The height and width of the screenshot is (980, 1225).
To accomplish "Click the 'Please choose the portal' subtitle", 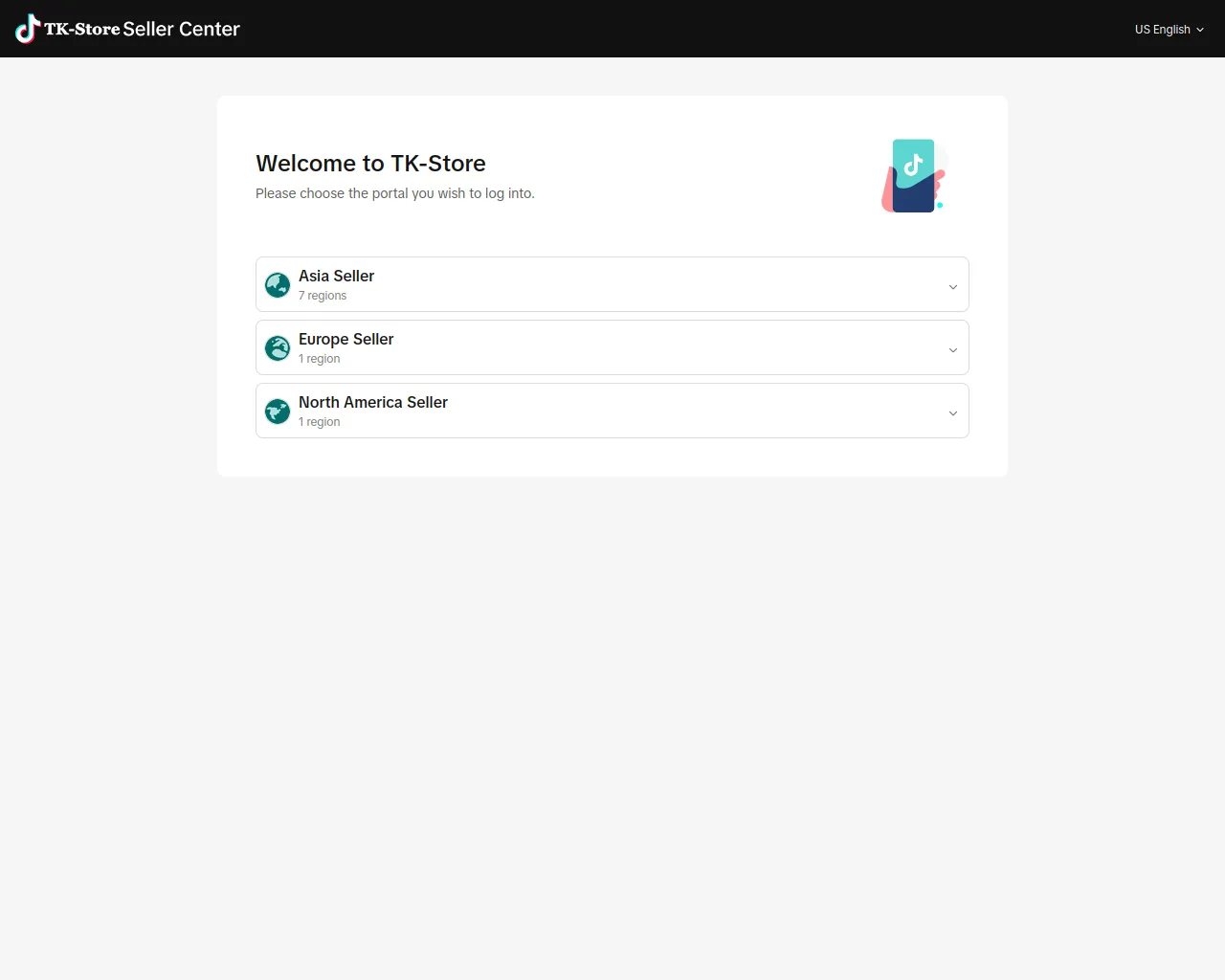I will pyautogui.click(x=394, y=193).
